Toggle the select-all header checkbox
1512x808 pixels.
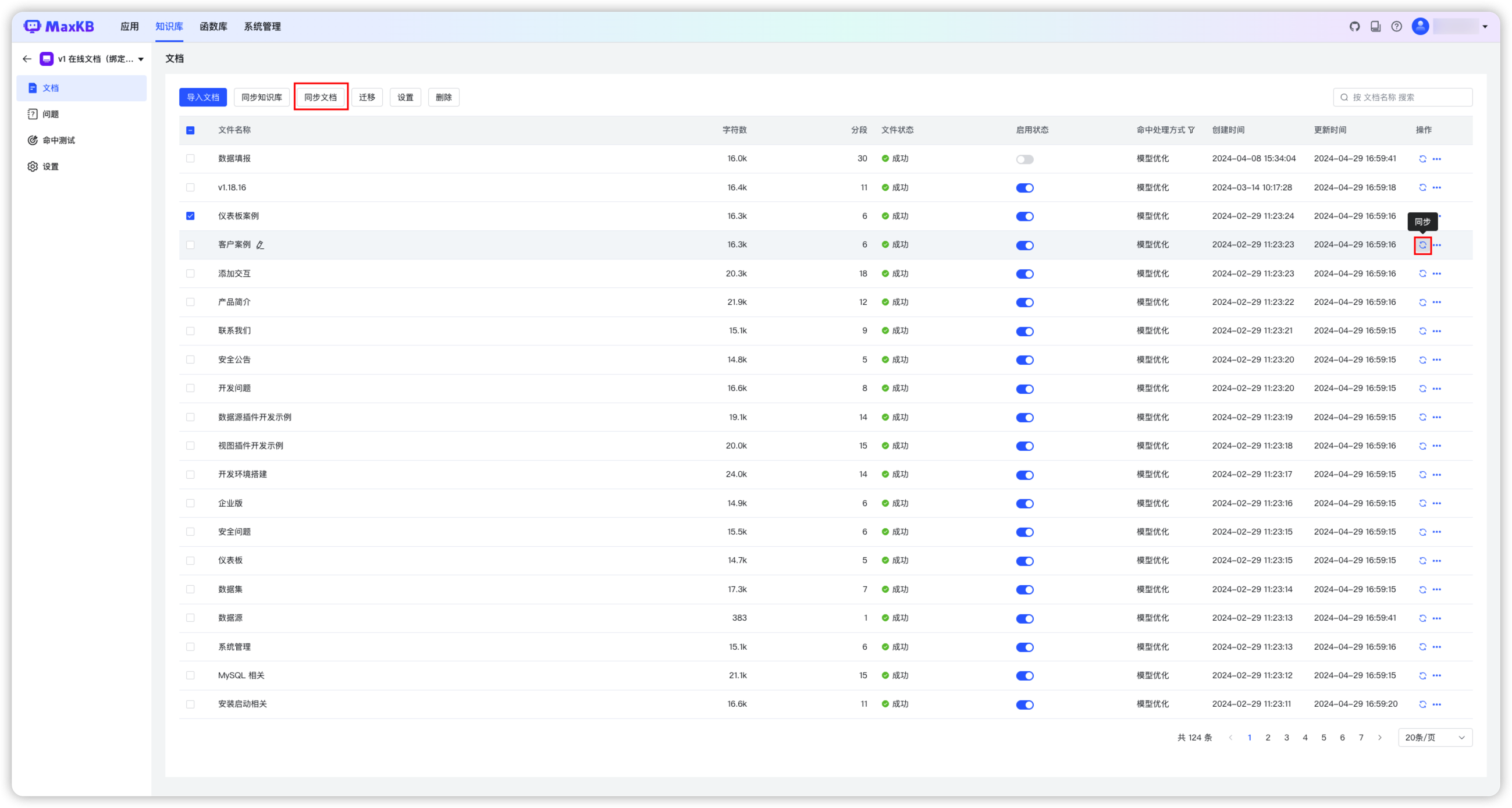coord(190,130)
